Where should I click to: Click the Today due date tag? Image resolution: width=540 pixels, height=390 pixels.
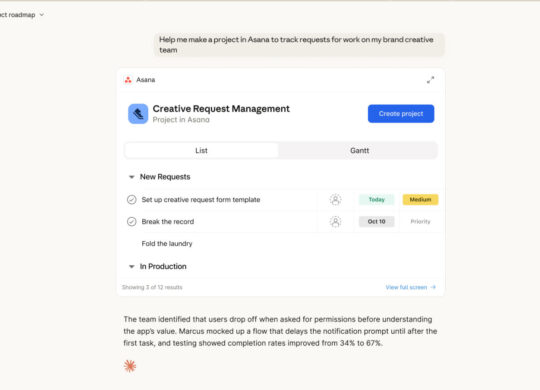click(x=376, y=199)
